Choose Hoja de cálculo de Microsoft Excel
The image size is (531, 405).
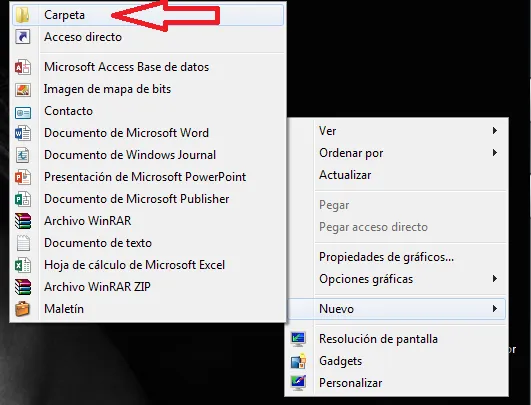click(148, 265)
